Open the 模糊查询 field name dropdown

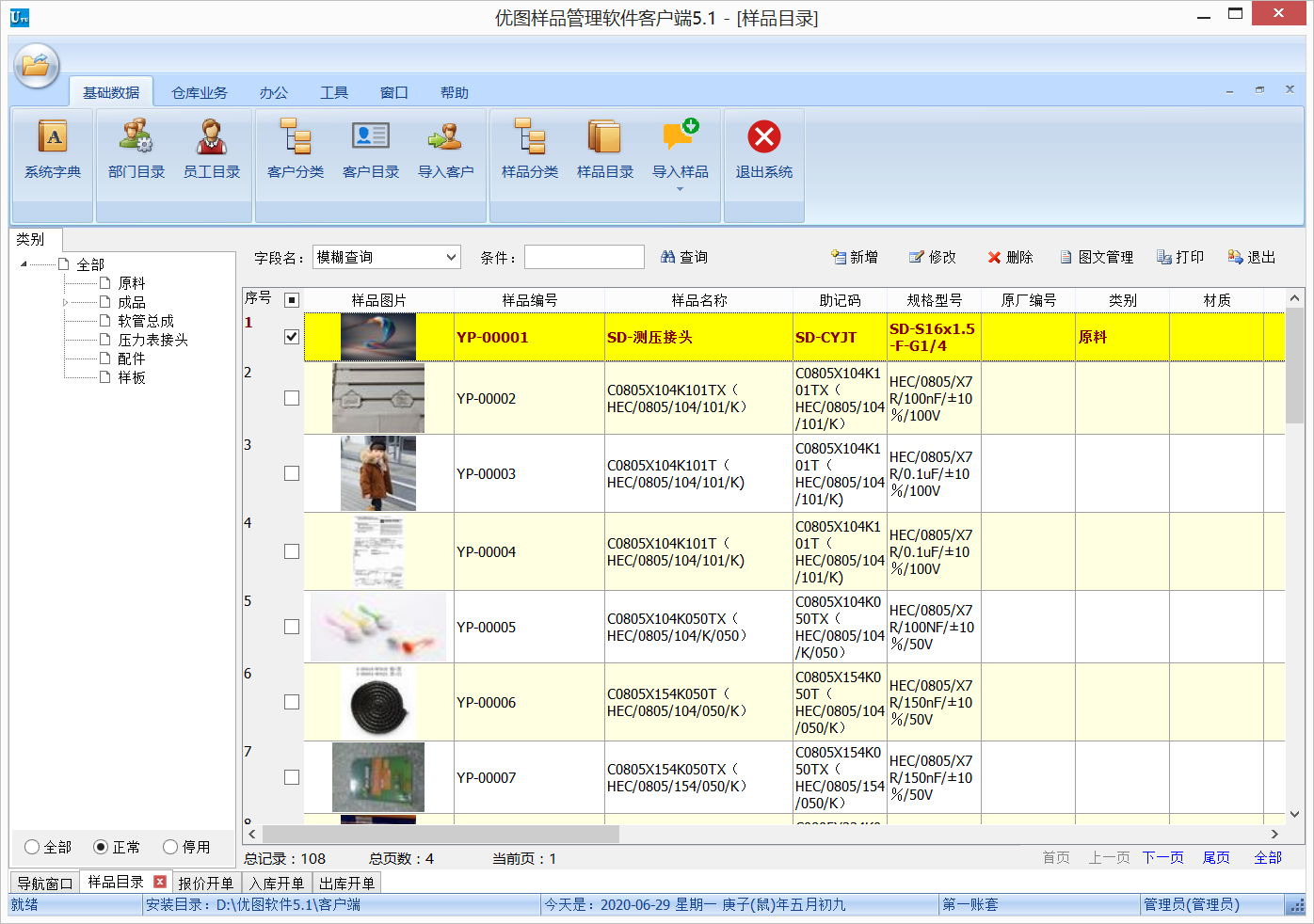click(x=448, y=256)
